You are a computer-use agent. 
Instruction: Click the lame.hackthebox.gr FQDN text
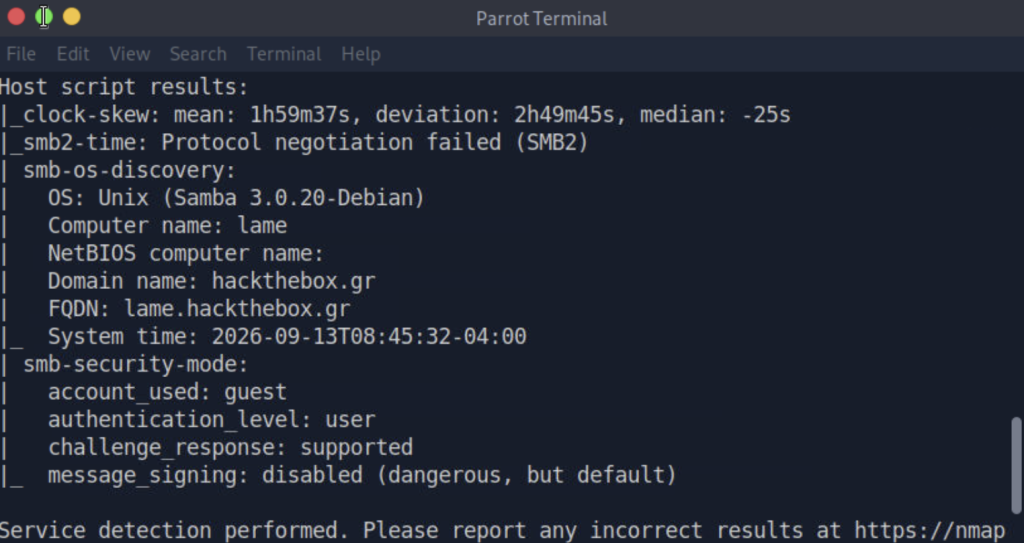tap(238, 308)
